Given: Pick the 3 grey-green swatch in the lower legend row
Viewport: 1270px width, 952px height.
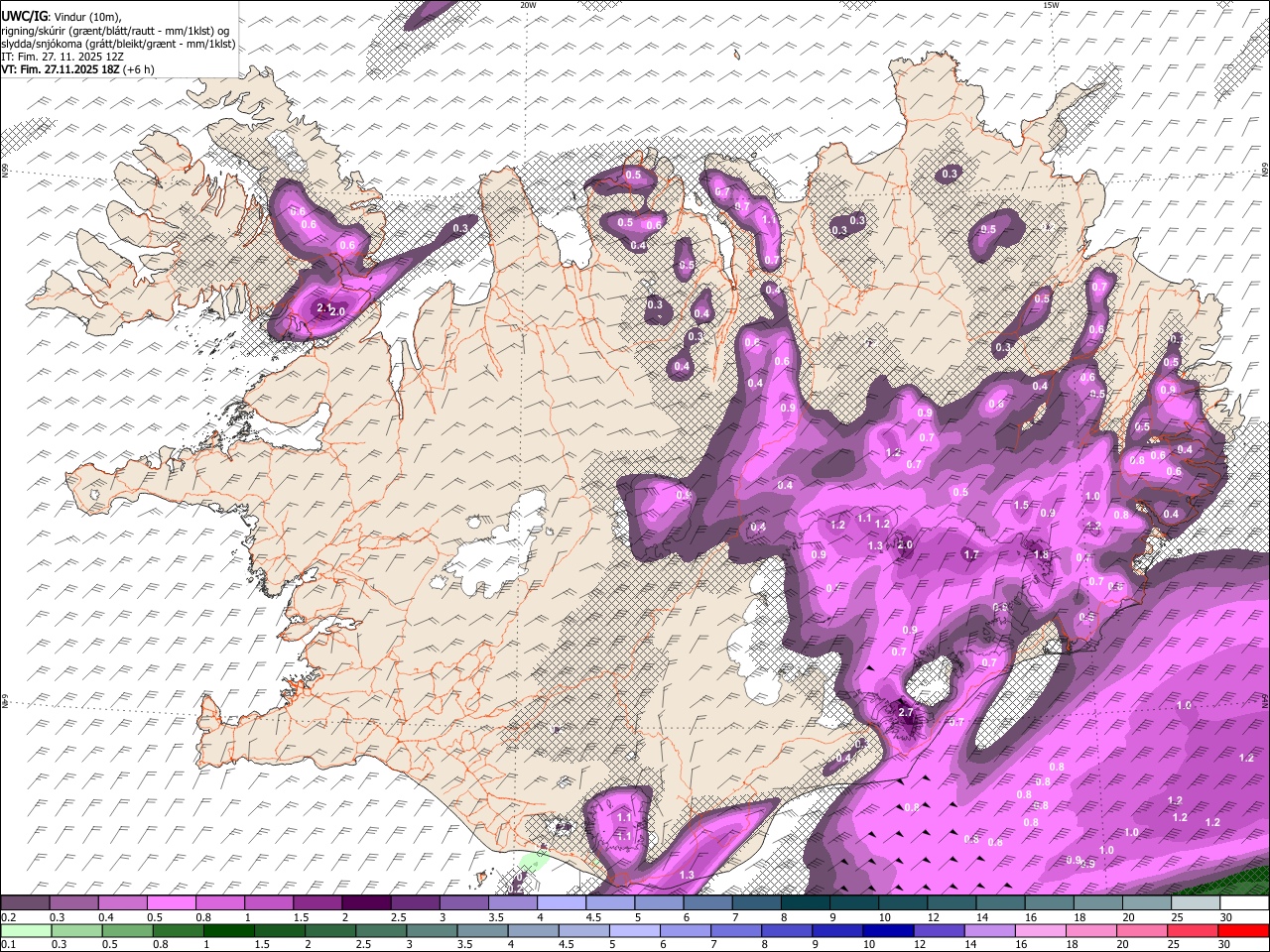Looking at the screenshot, I should pos(432,931).
